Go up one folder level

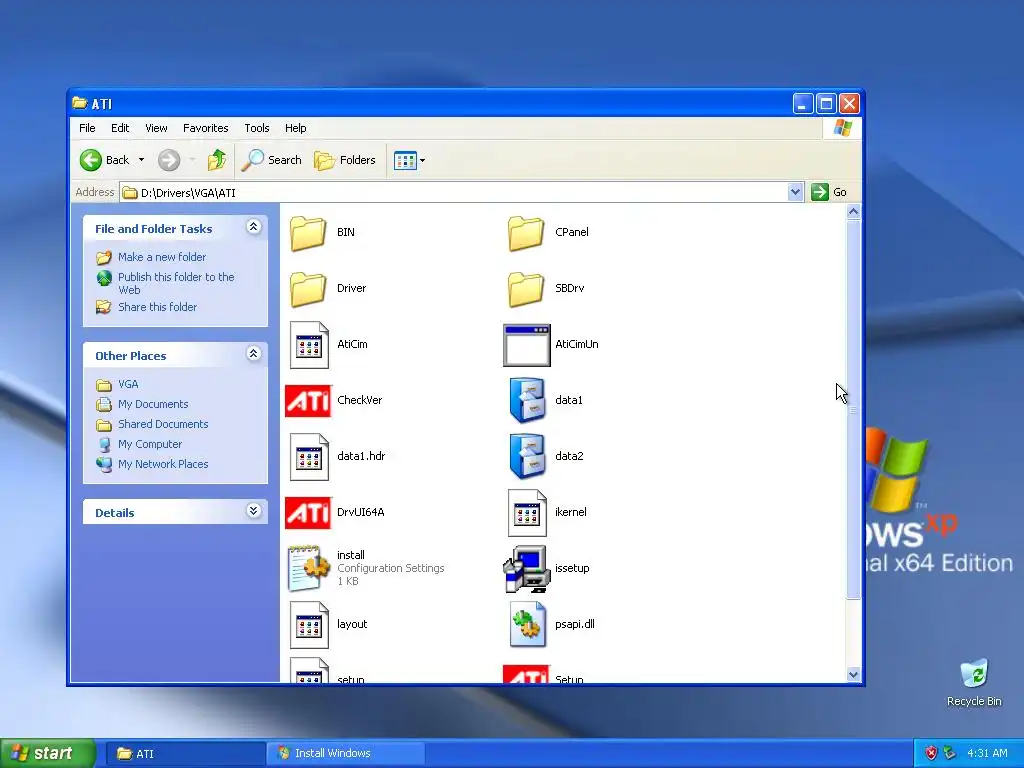[217, 160]
